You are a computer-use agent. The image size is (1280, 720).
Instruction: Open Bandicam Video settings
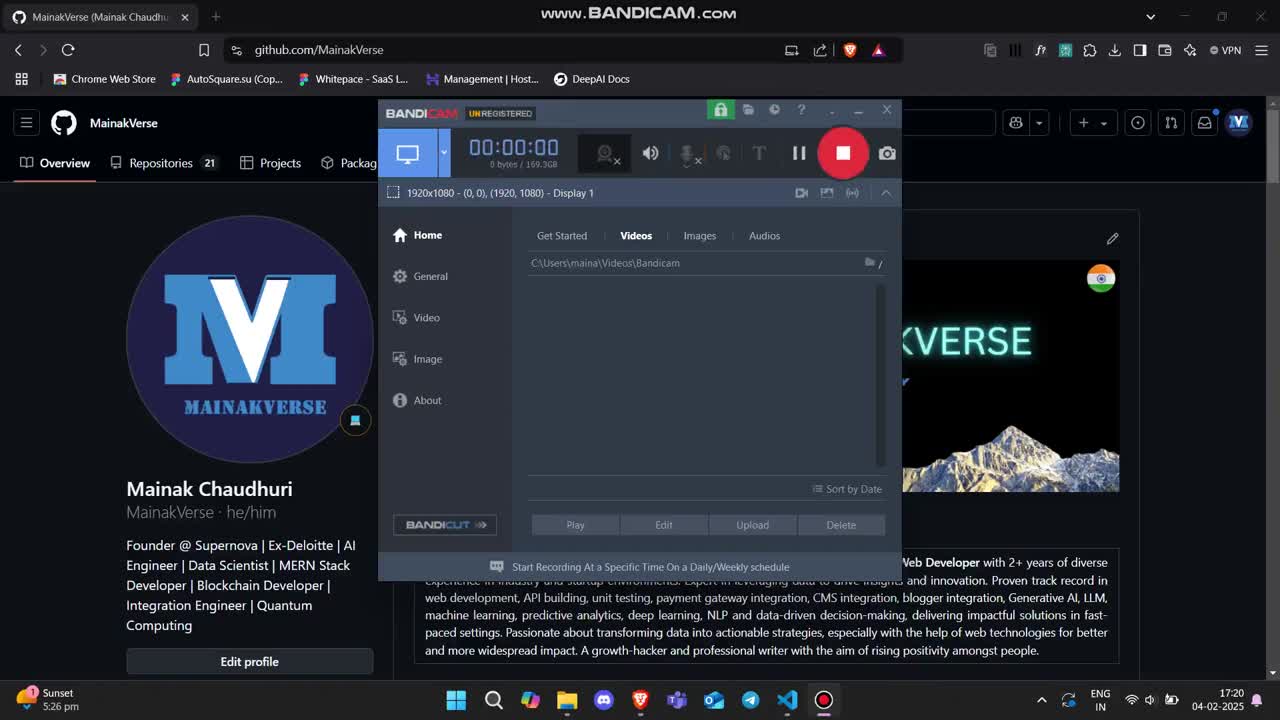pyautogui.click(x=416, y=318)
